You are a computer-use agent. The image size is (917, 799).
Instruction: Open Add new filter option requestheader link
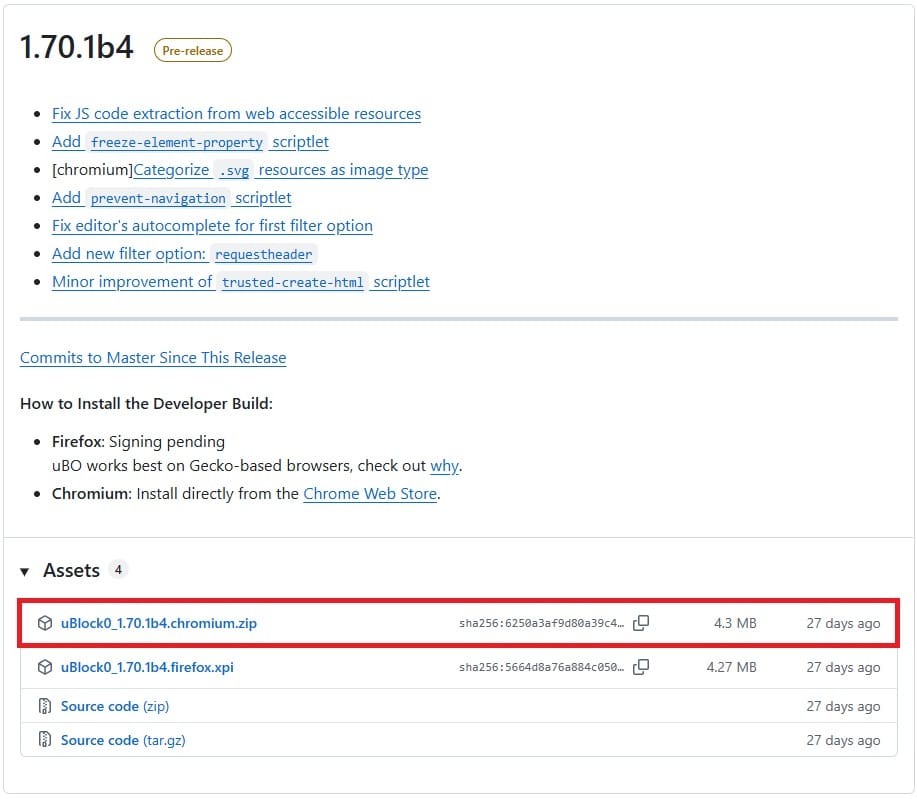183,254
